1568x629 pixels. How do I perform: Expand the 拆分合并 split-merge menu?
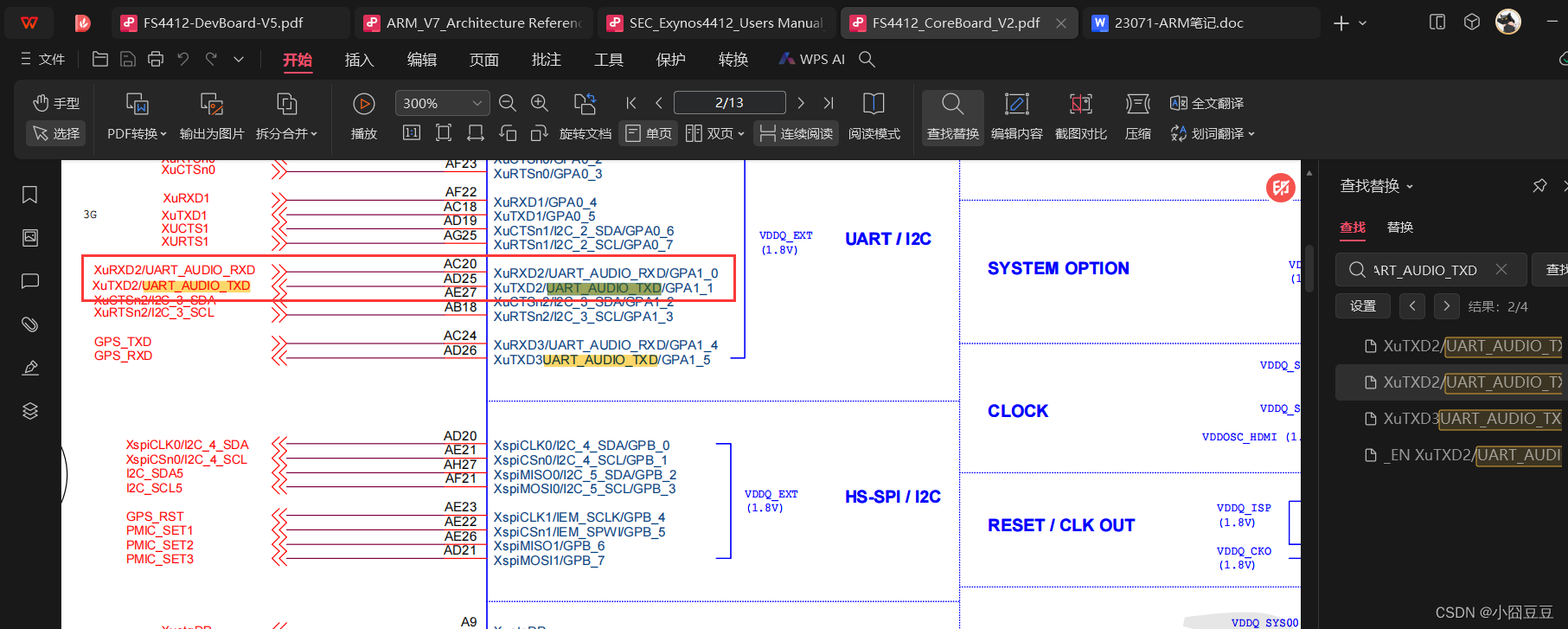coord(286,133)
